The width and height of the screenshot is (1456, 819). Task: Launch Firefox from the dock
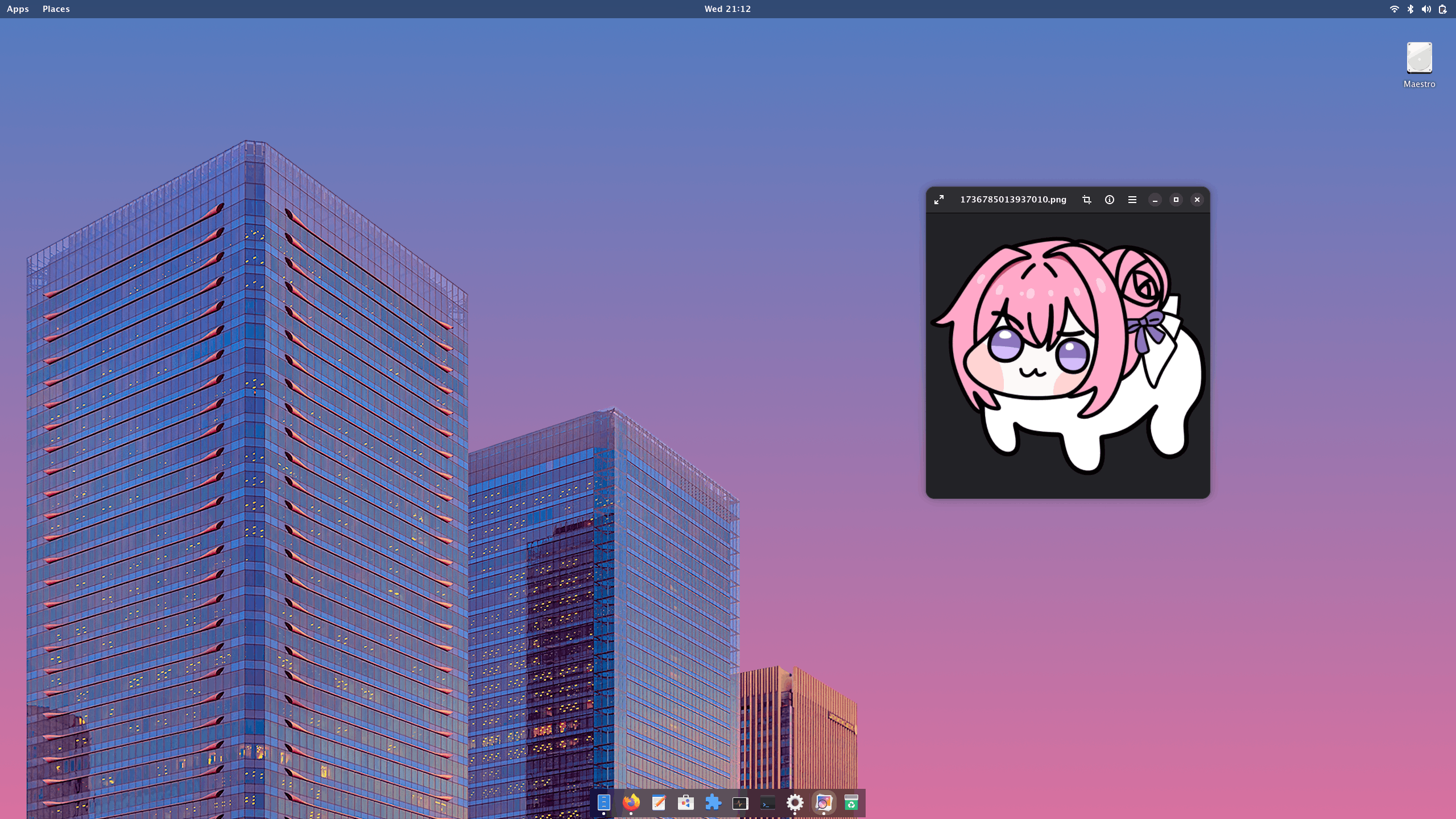tap(631, 803)
